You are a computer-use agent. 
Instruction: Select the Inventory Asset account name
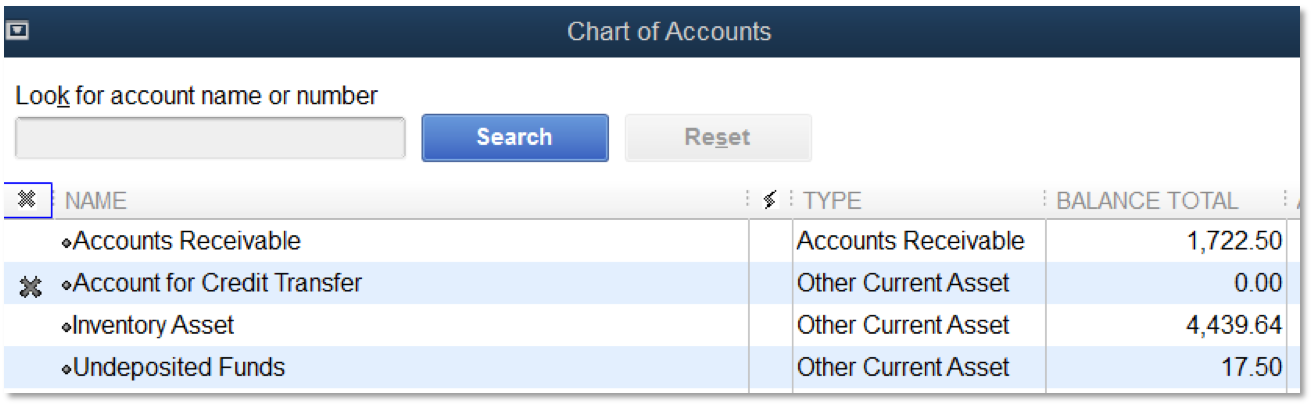coord(154,325)
